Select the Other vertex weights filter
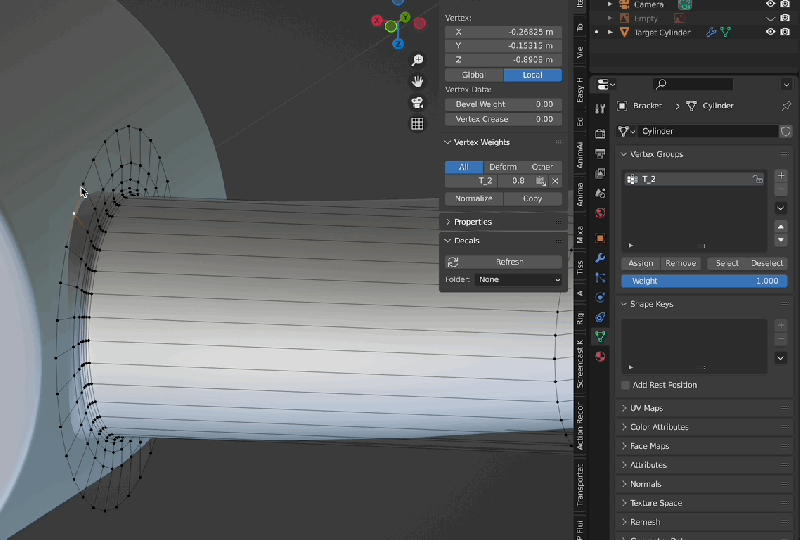Screen dimensions: 800x540 coord(542,167)
